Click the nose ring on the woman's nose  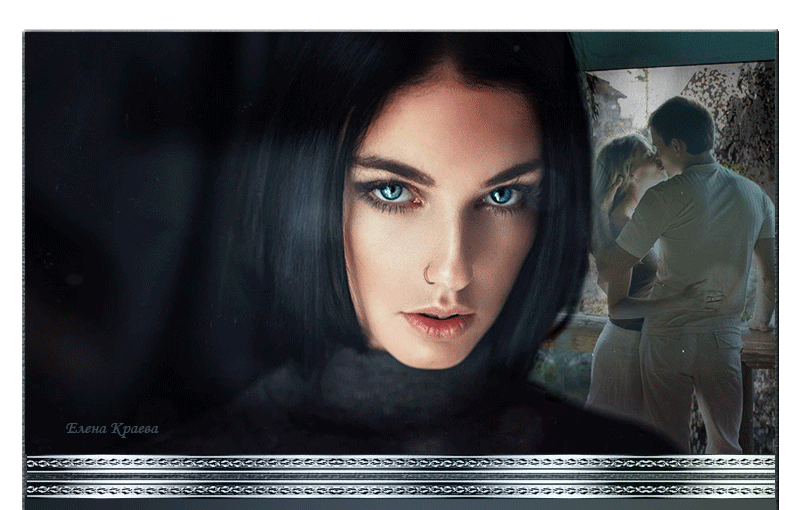pyautogui.click(x=430, y=273)
